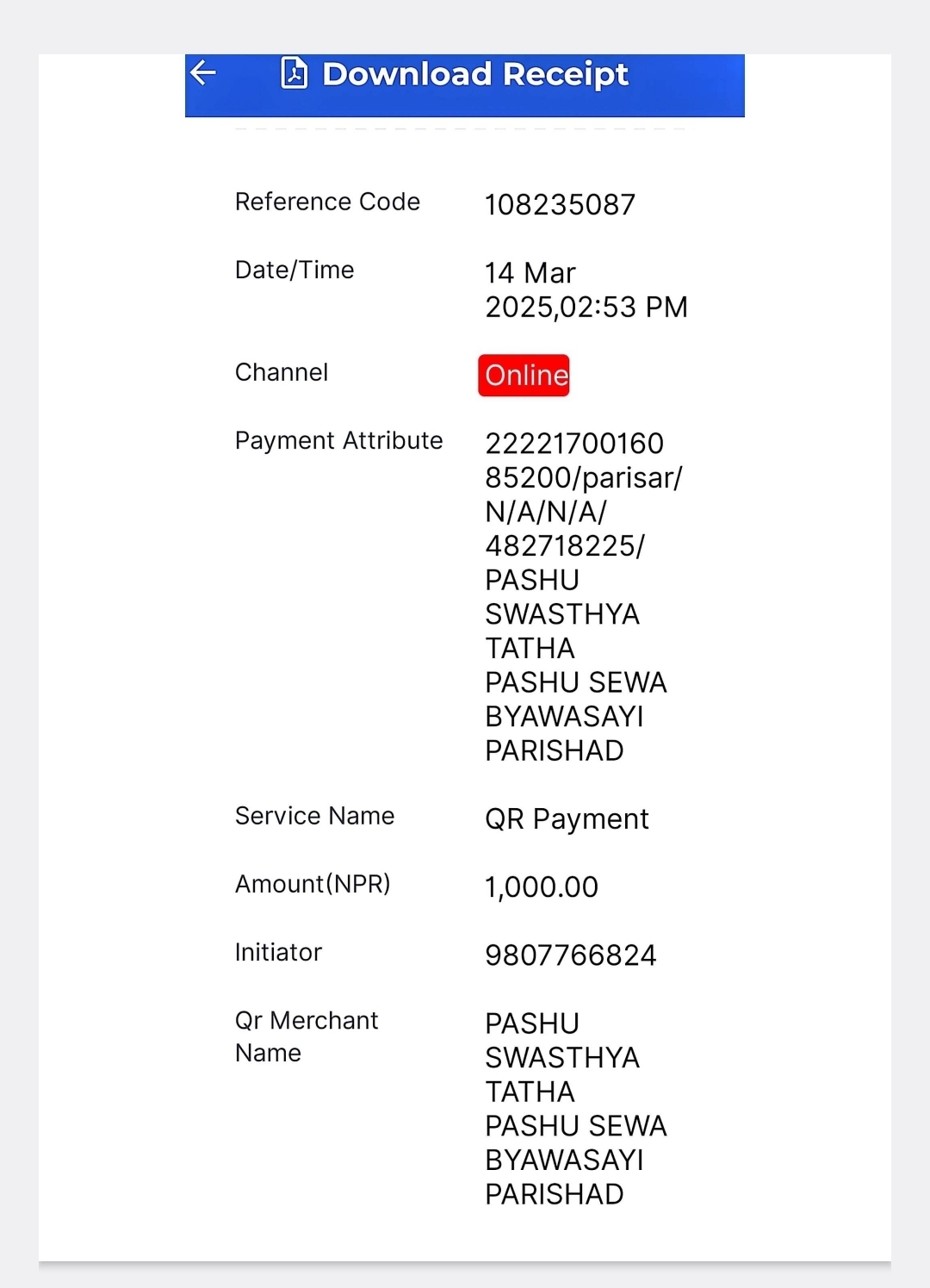Select payment attribute number 22221700160
The image size is (930, 1288).
[x=574, y=444]
